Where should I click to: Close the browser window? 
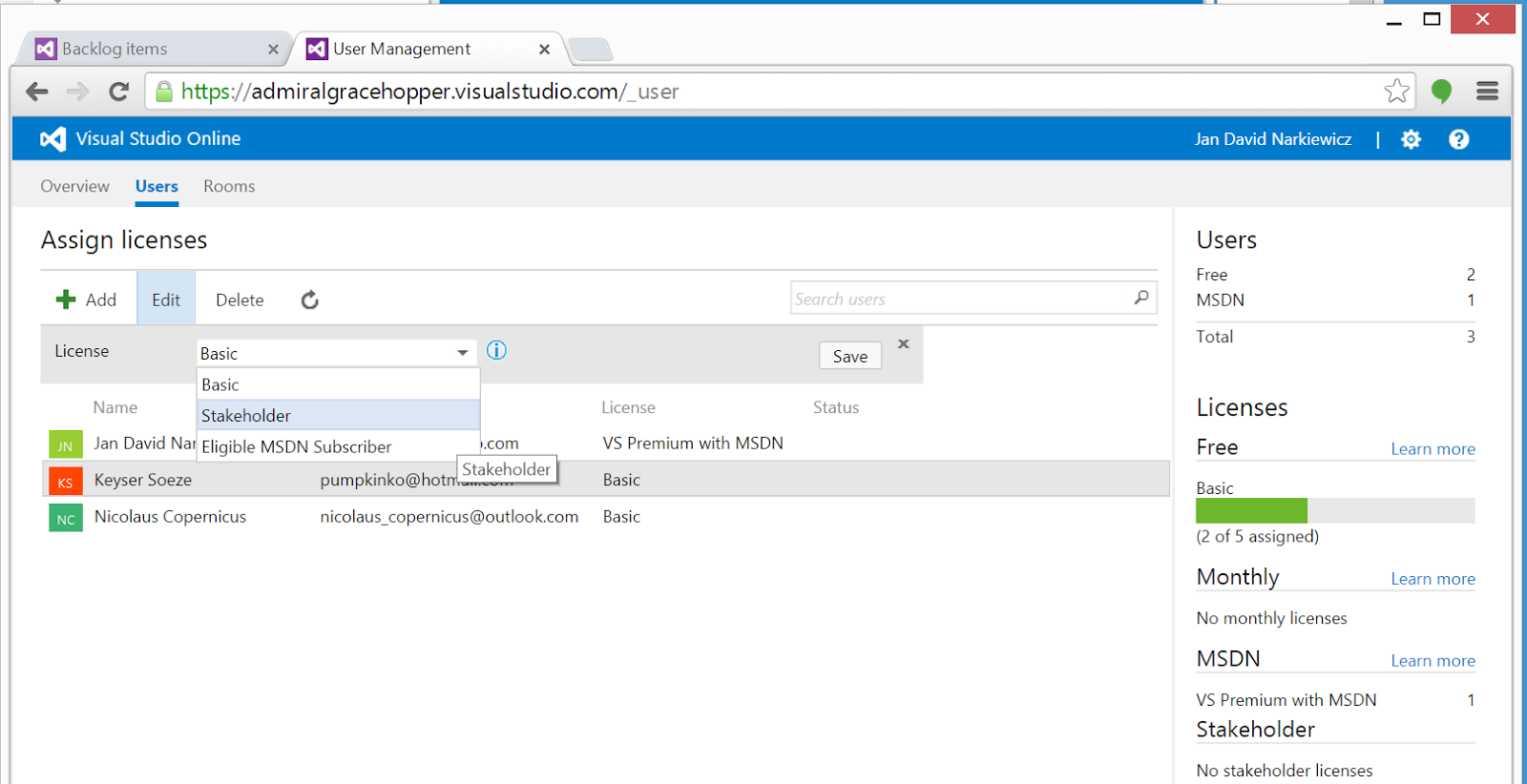(x=1482, y=19)
